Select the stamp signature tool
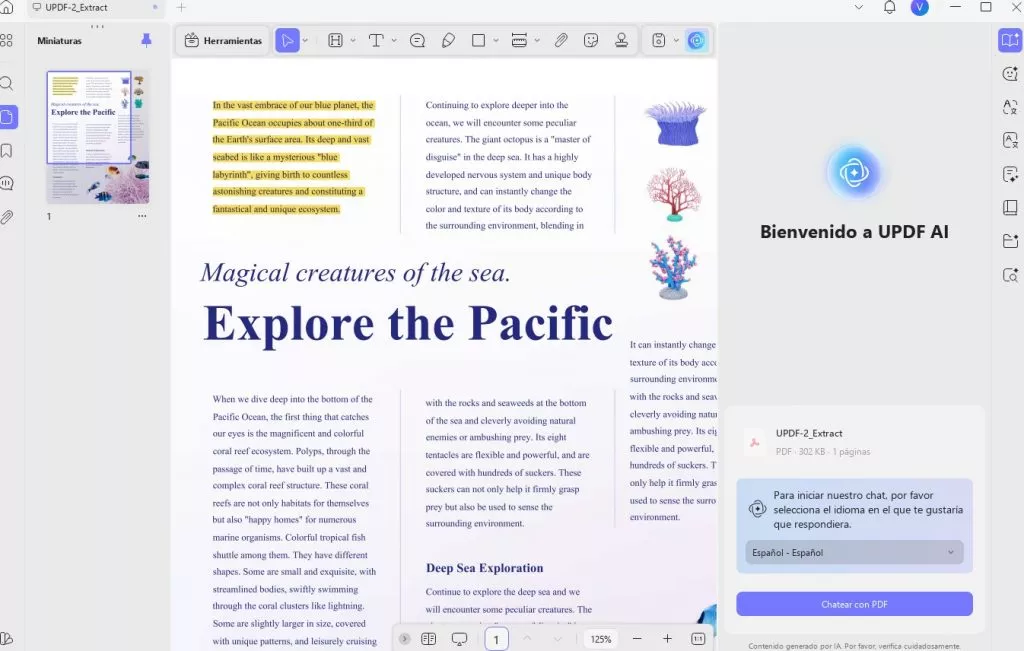The height and width of the screenshot is (651, 1024). coord(621,40)
